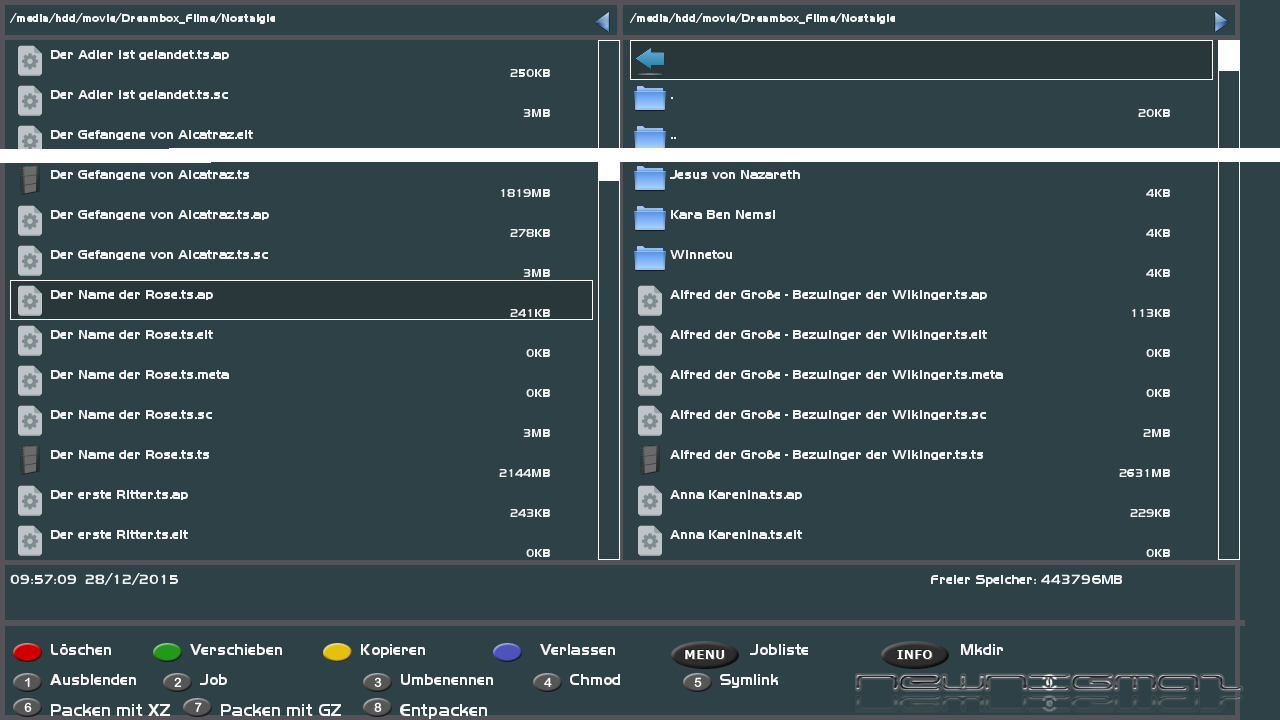
Task: Click the red Löschen button
Action: click(x=27, y=652)
